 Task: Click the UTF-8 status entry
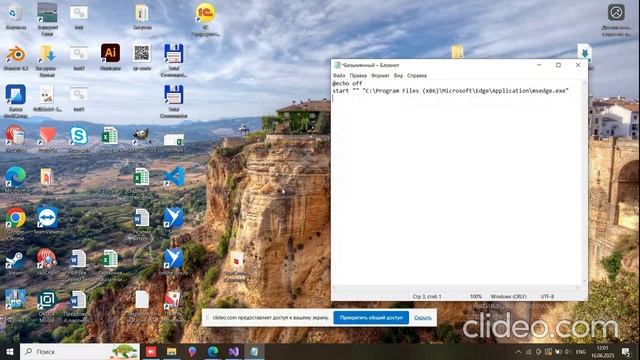(547, 296)
